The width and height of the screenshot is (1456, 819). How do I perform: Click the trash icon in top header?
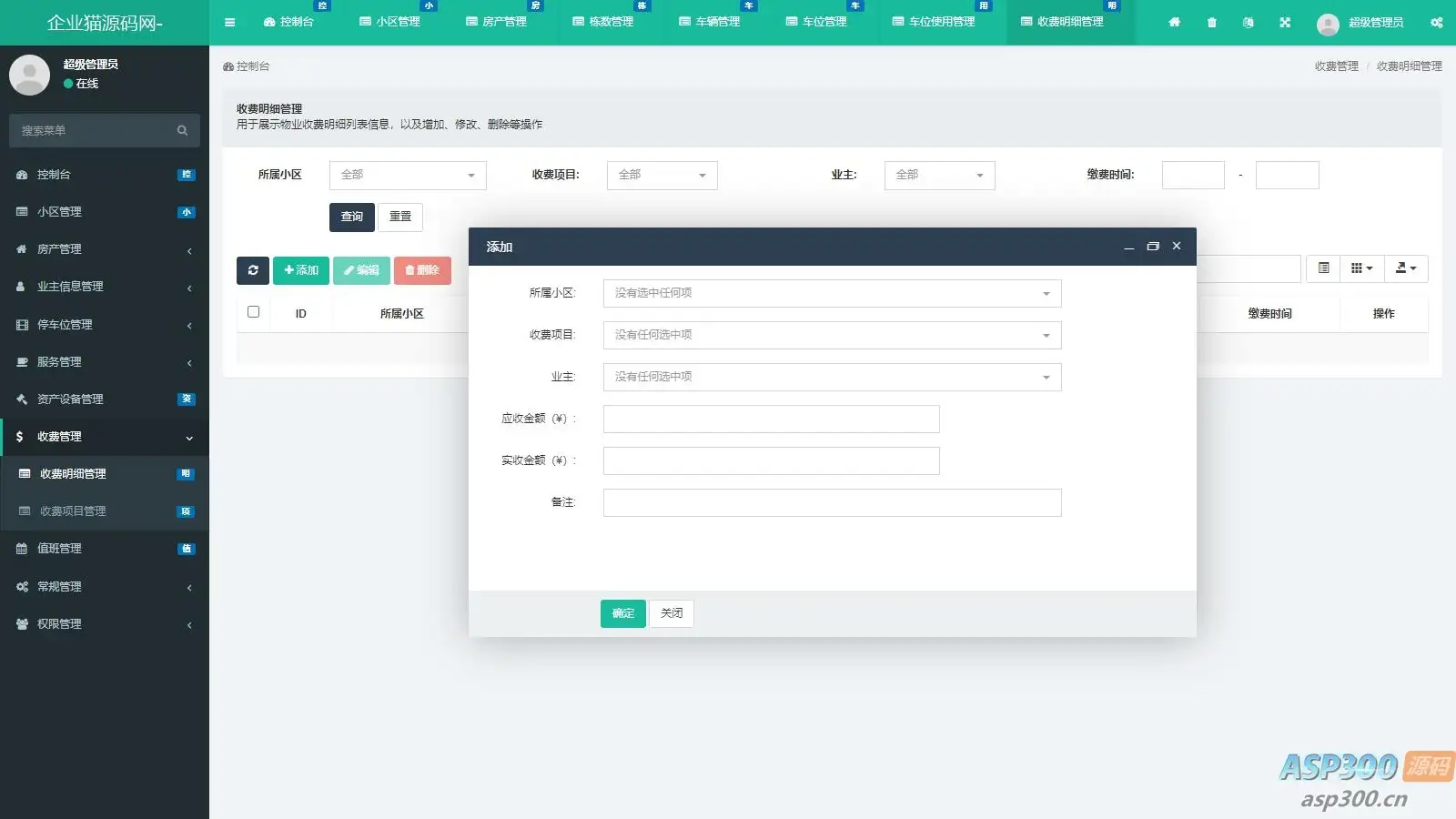pyautogui.click(x=1211, y=22)
